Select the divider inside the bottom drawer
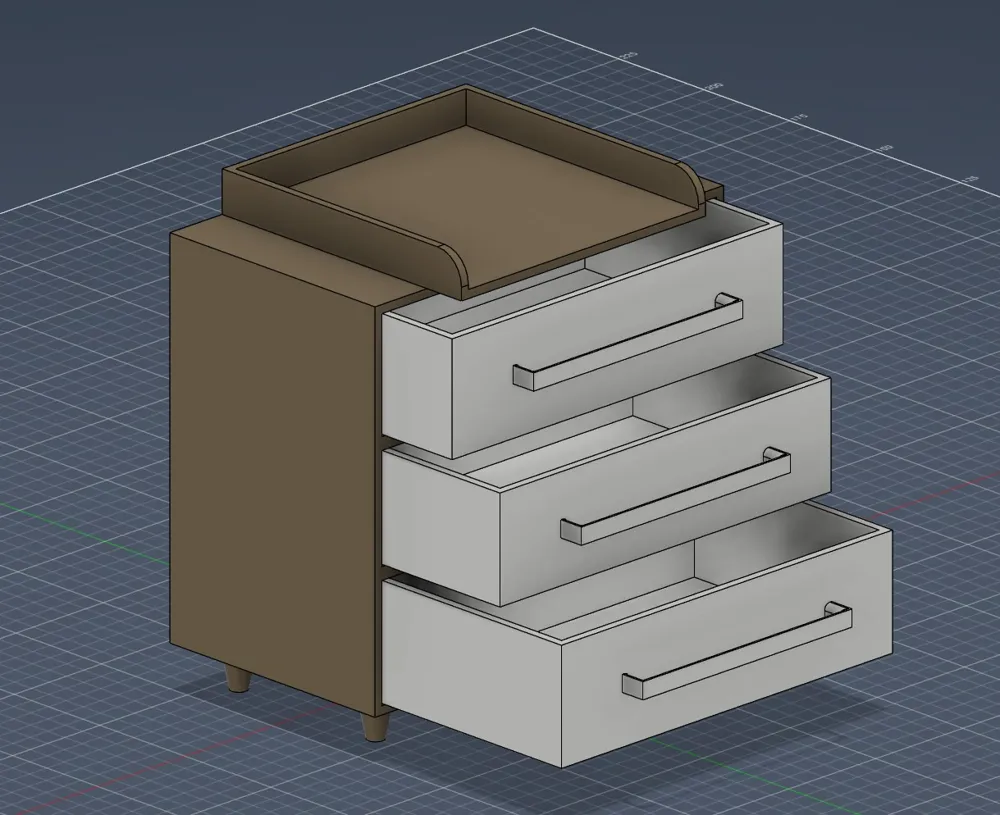Viewport: 1000px width, 815px height. [x=694, y=560]
